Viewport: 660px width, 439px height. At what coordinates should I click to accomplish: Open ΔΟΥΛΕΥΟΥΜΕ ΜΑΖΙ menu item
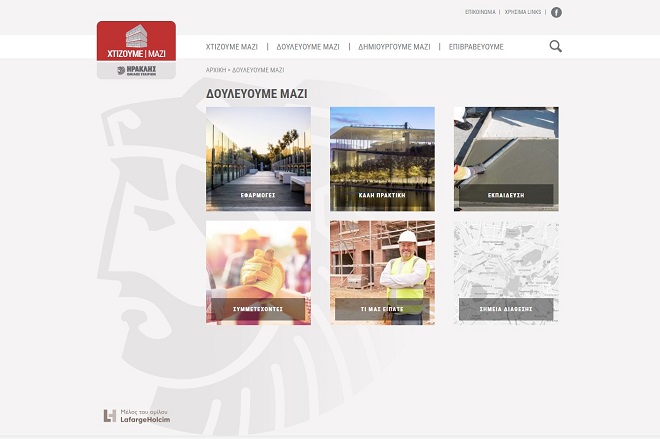308,47
